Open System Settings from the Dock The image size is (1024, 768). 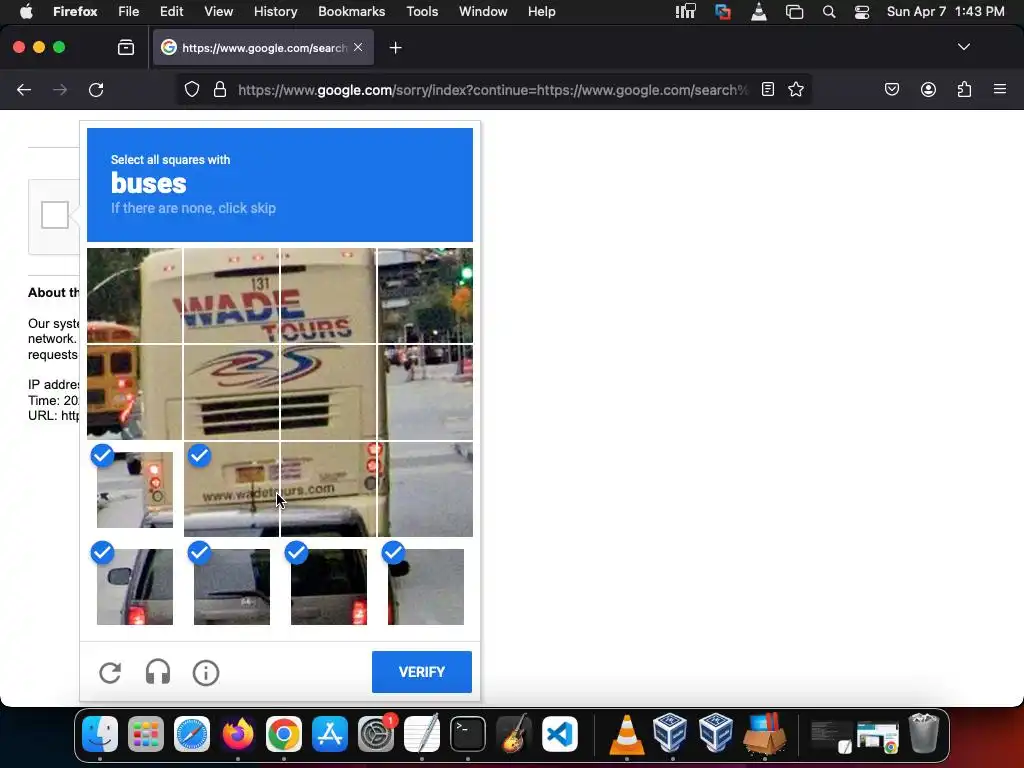click(376, 734)
